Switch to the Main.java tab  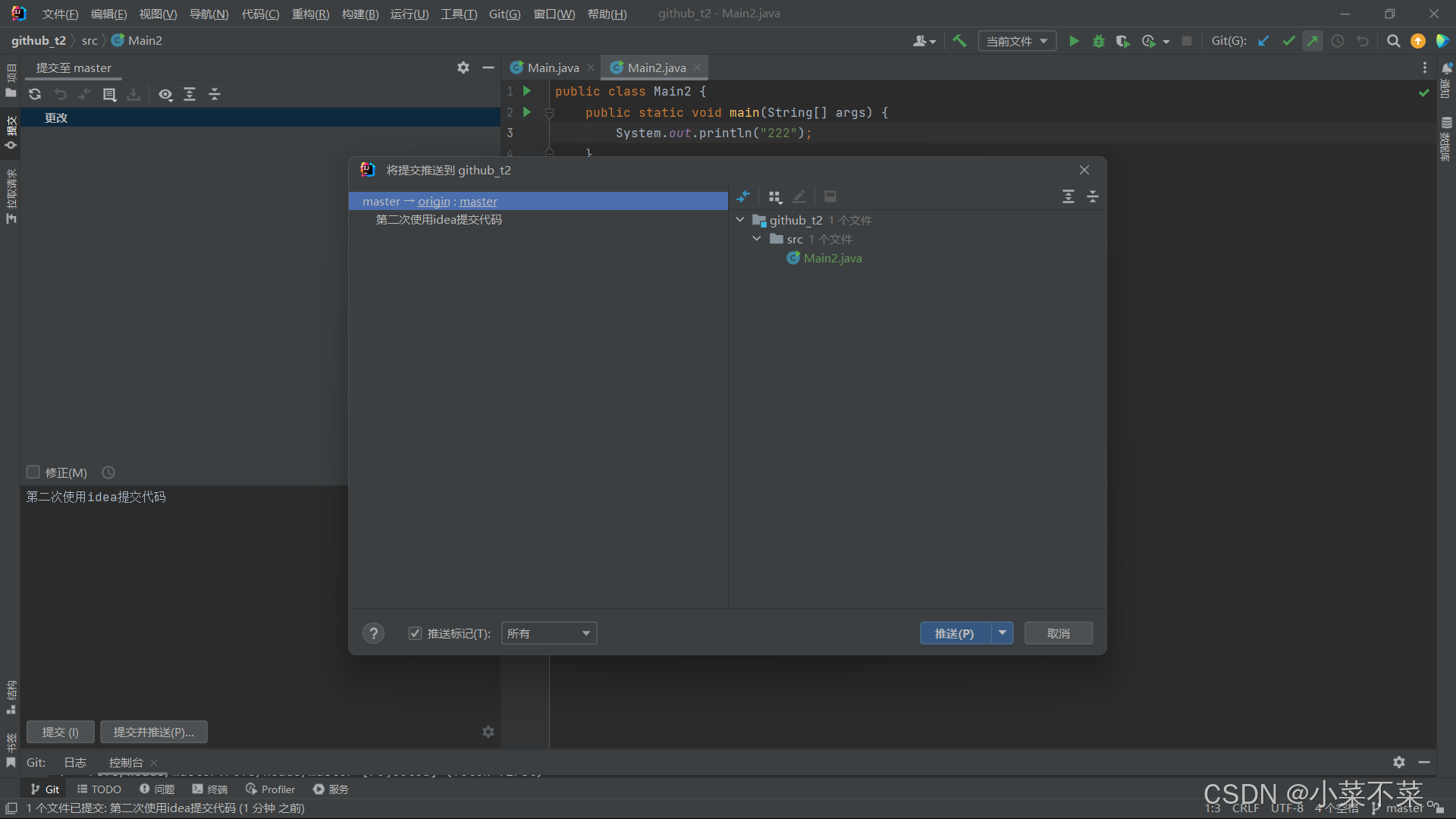pos(553,67)
